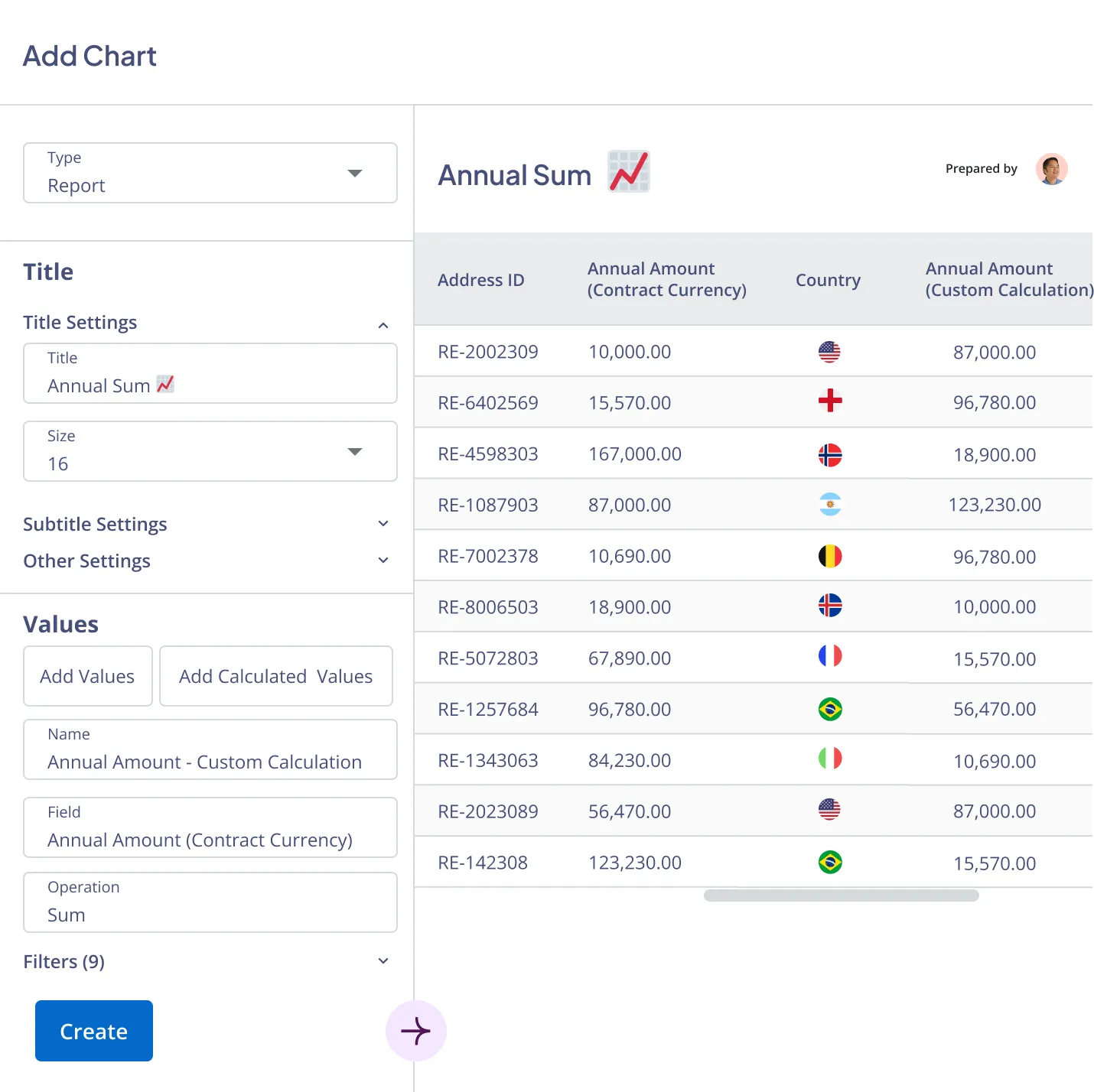This screenshot has height=1092, width=1094.
Task: Click the Add Values button
Action: 88,676
